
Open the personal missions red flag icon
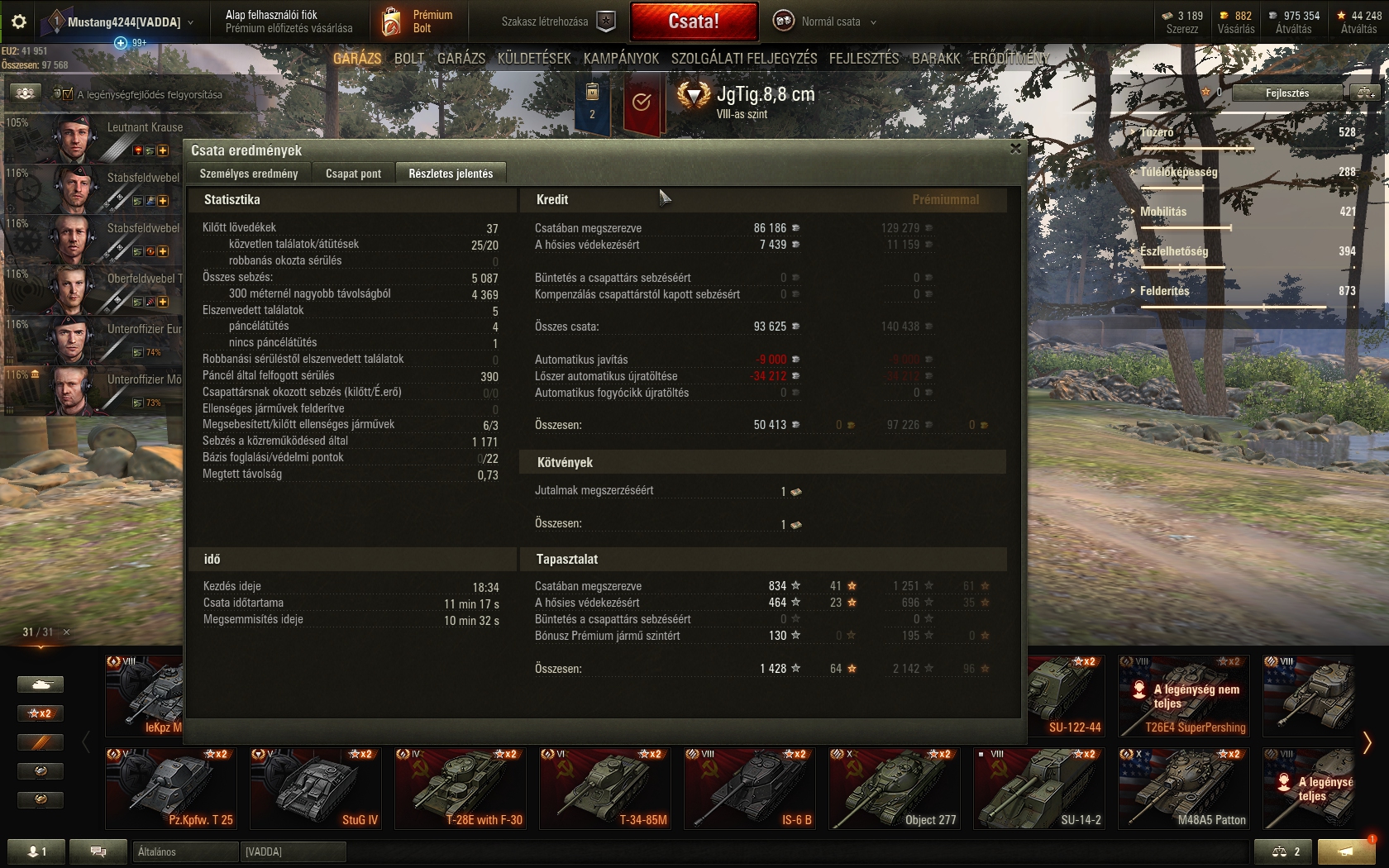(x=642, y=103)
